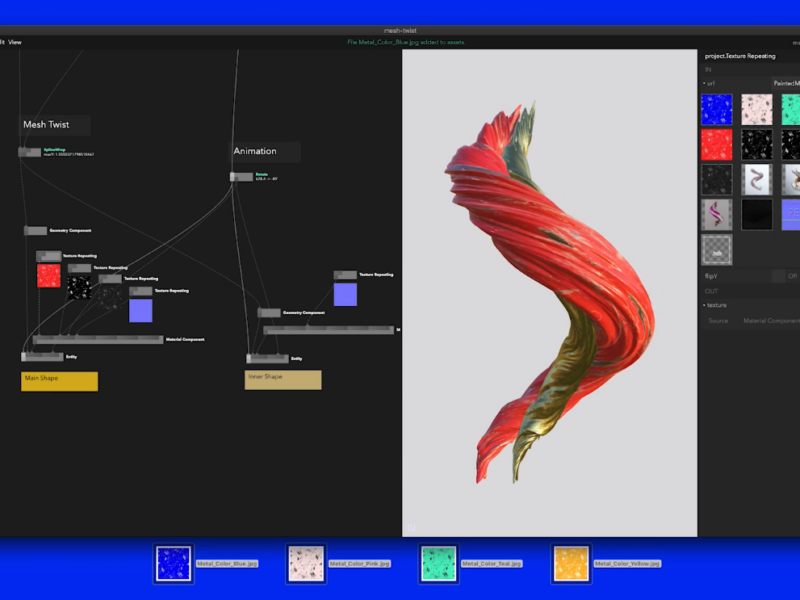This screenshot has width=800, height=600.
Task: Select the Entity node above Main Shape
Action: point(42,356)
